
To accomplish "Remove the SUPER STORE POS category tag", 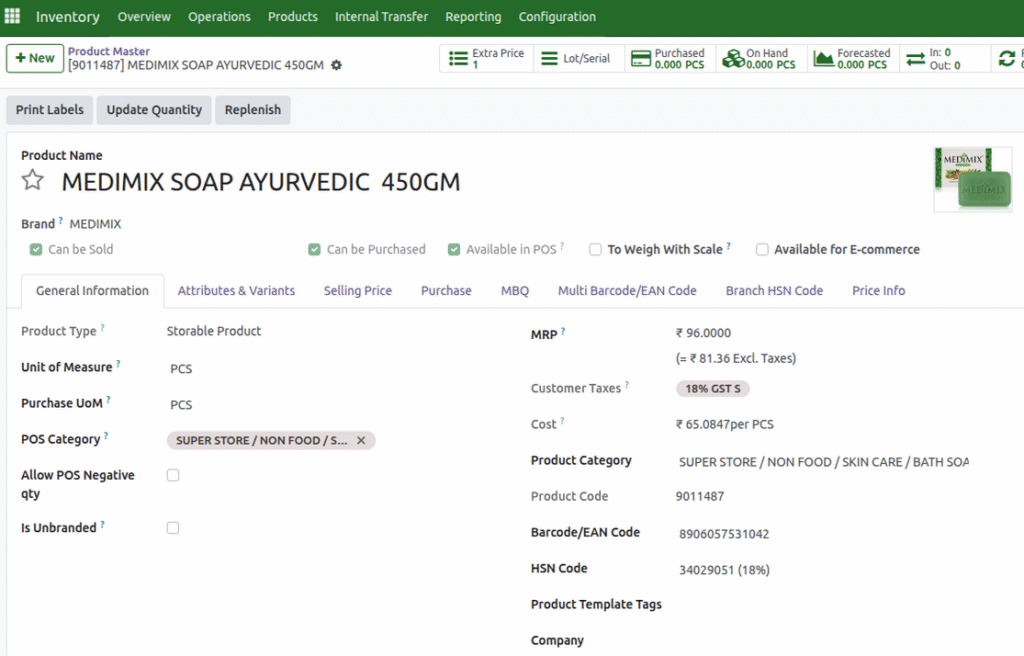I will point(361,440).
